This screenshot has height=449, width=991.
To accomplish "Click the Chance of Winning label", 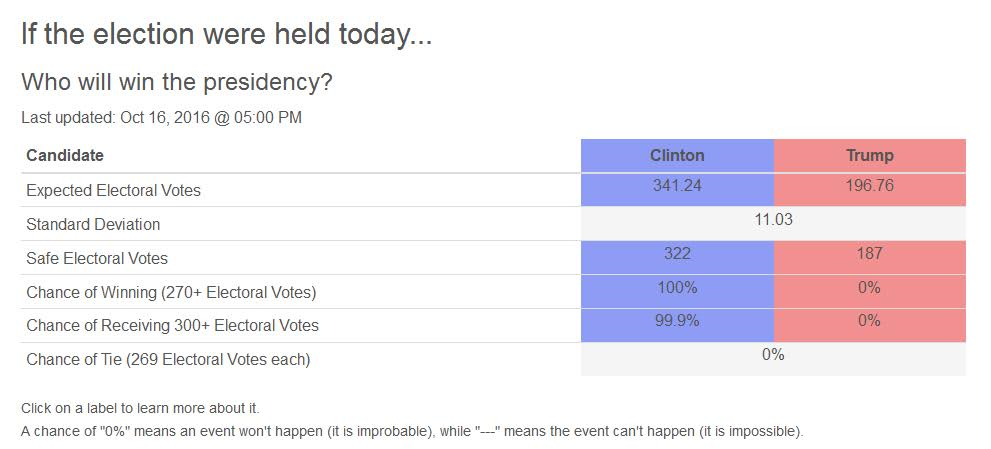I will tap(171, 292).
